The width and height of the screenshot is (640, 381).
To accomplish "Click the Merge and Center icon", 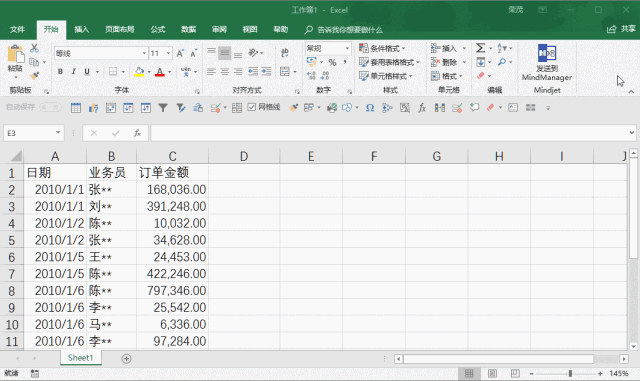I will pos(284,72).
